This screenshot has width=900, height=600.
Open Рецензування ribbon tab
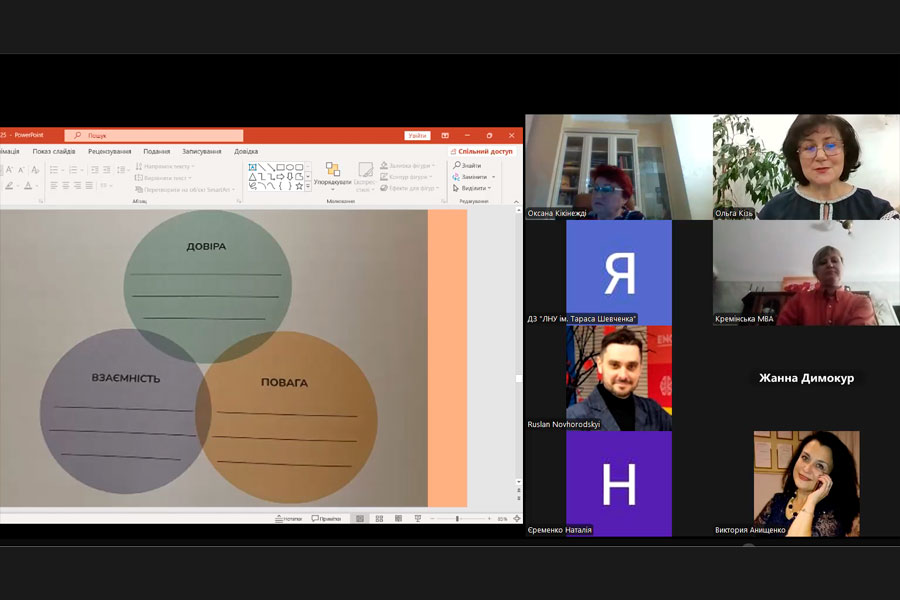[x=110, y=152]
